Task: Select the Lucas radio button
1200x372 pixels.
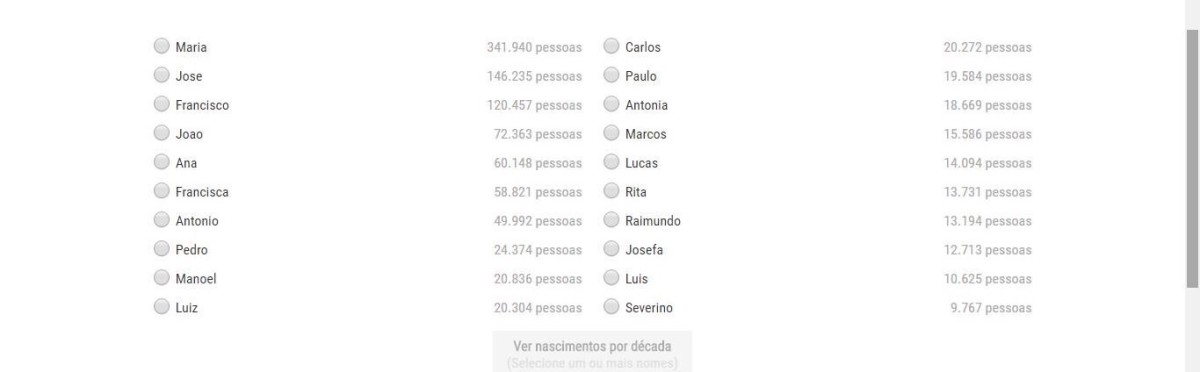Action: [x=611, y=162]
